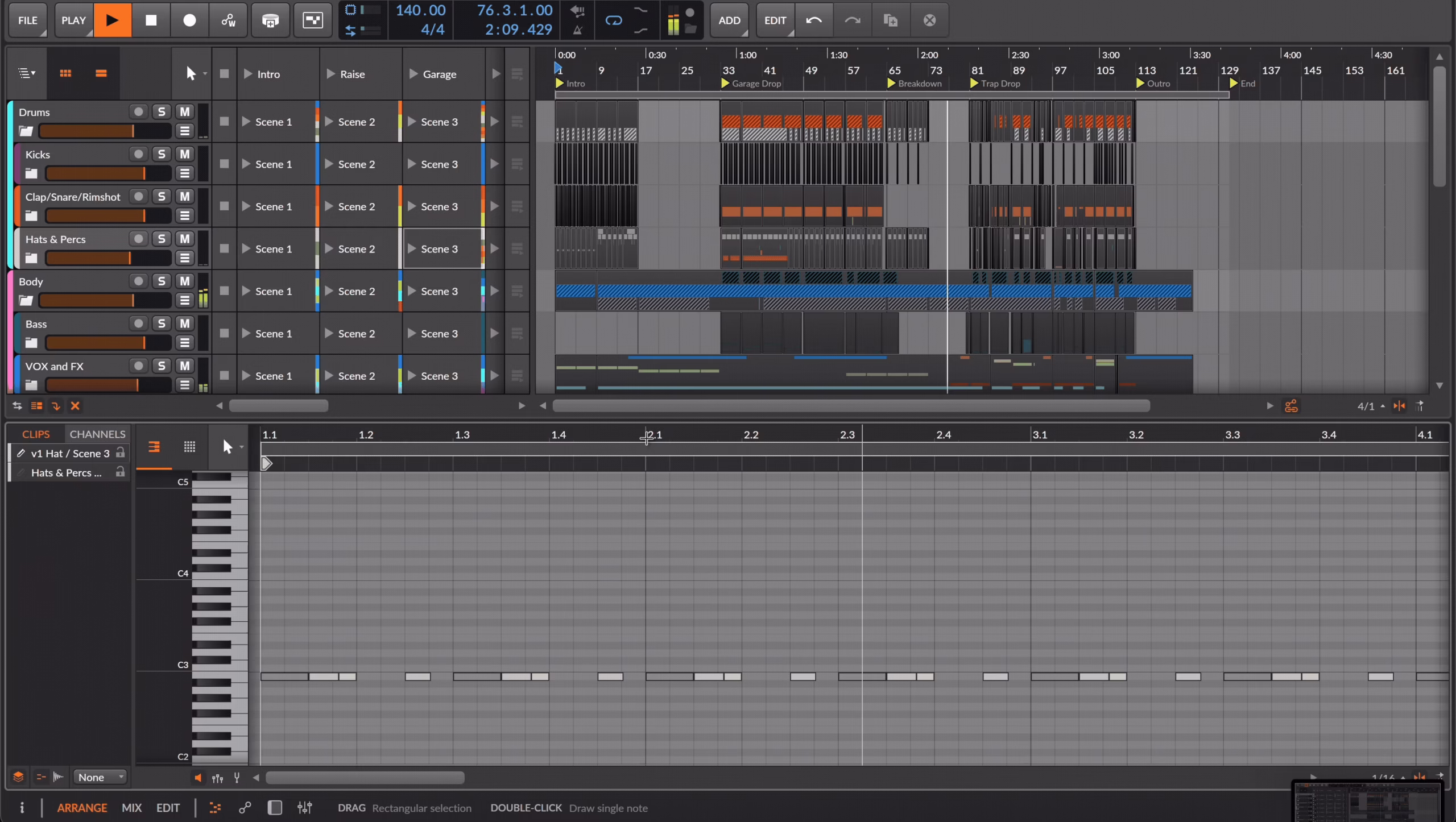1456x822 pixels.
Task: Open the mixer faders icon in the bottom bar
Action: tap(304, 807)
